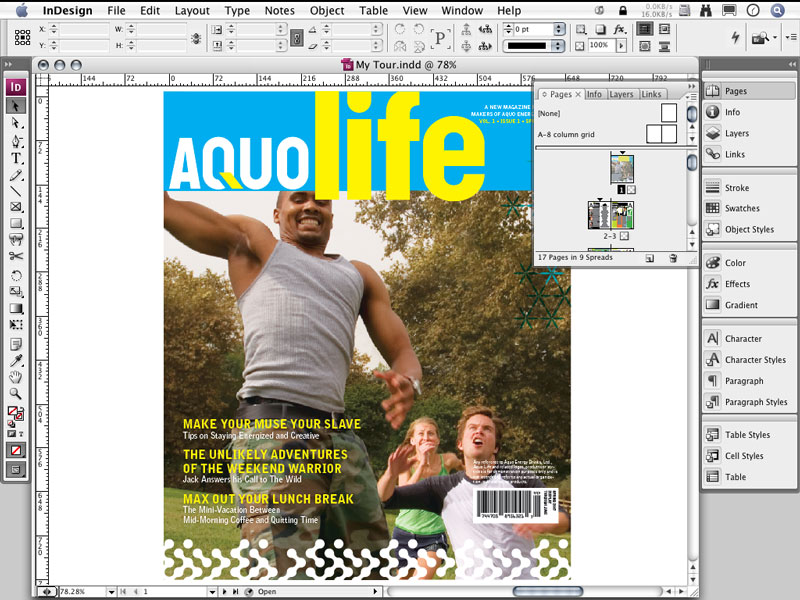Select the Type tool
Viewport: 800px width, 600px height.
[x=16, y=158]
